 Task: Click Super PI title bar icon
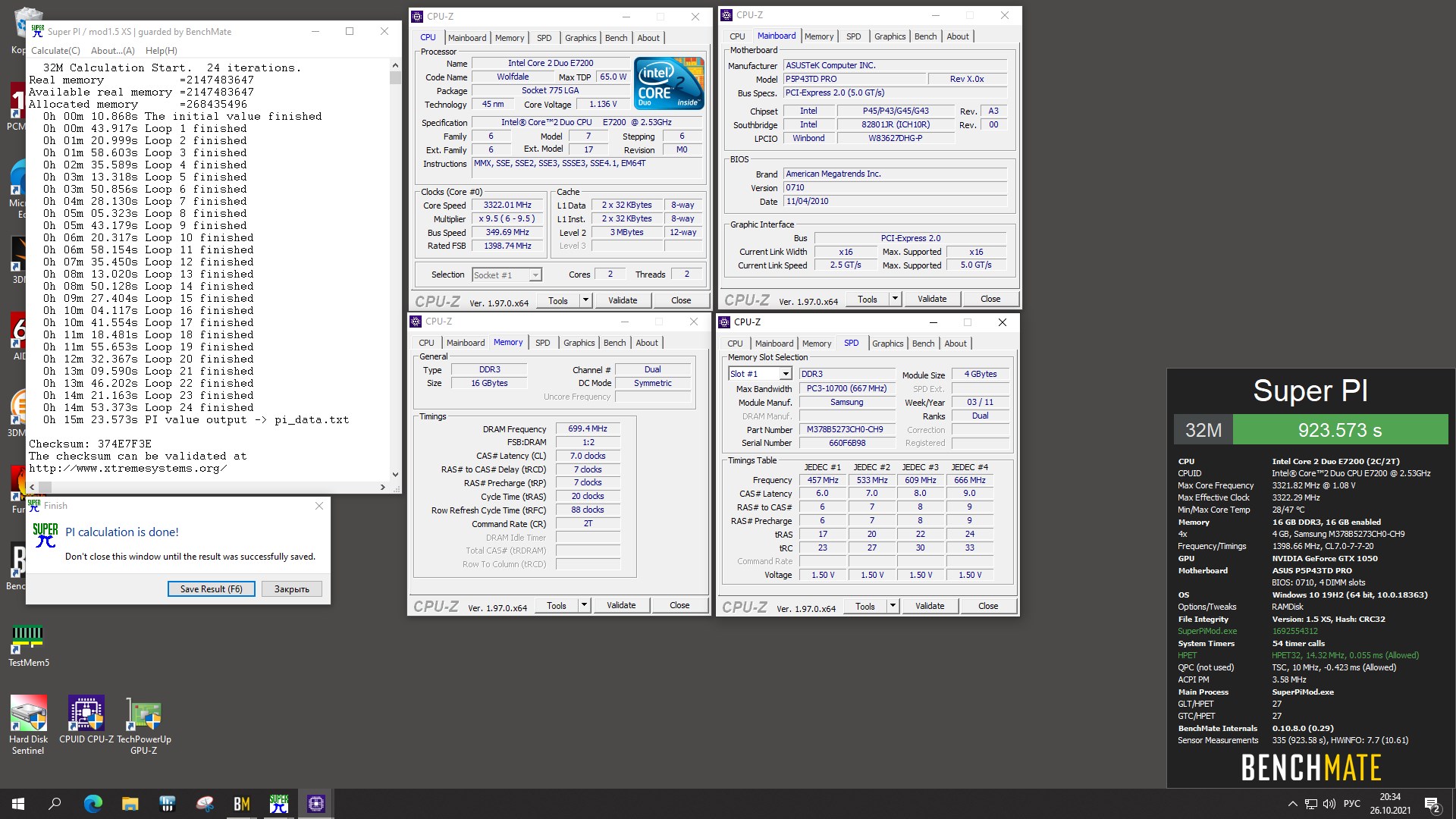point(38,31)
